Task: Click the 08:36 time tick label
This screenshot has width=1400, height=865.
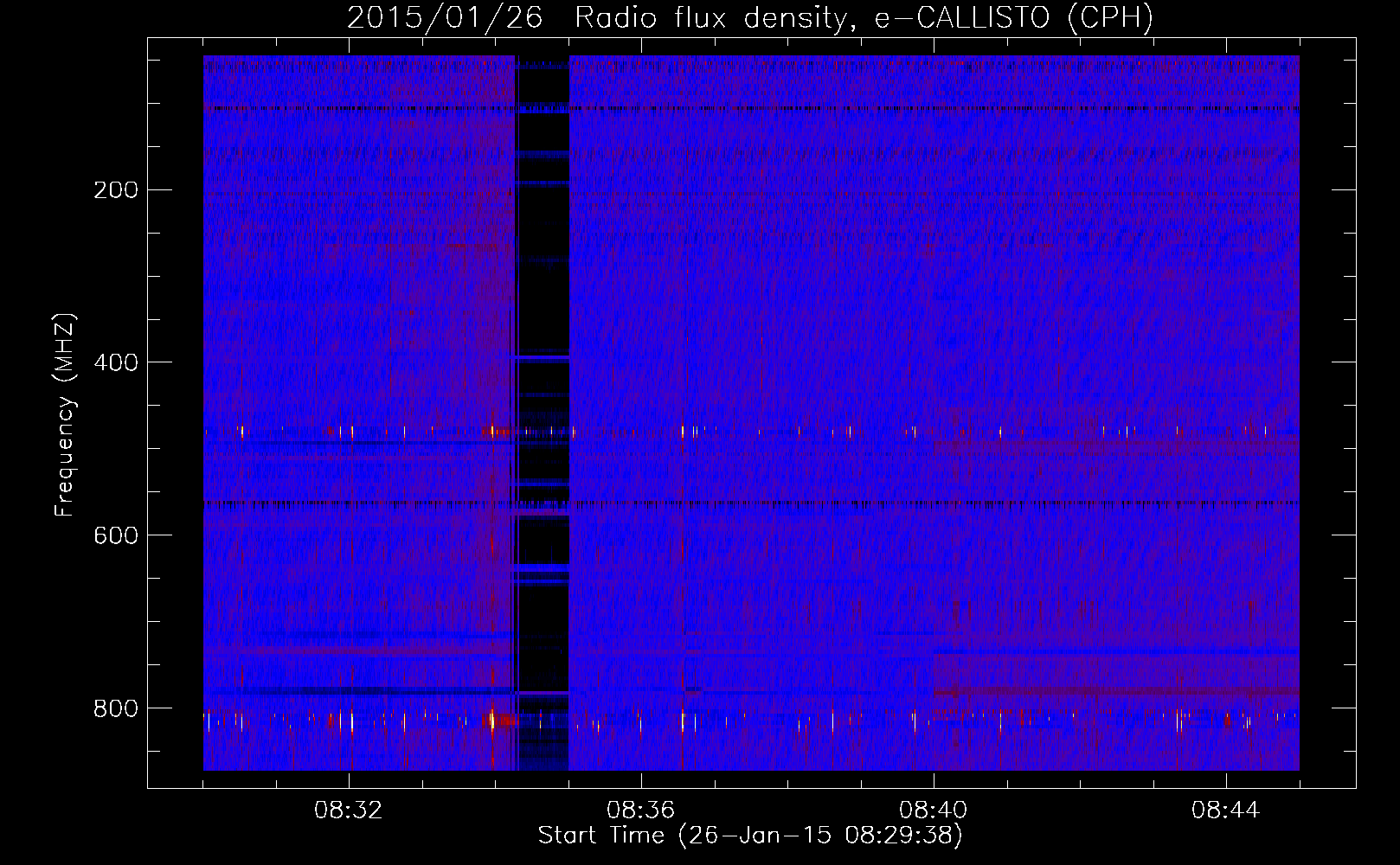Action: (641, 811)
